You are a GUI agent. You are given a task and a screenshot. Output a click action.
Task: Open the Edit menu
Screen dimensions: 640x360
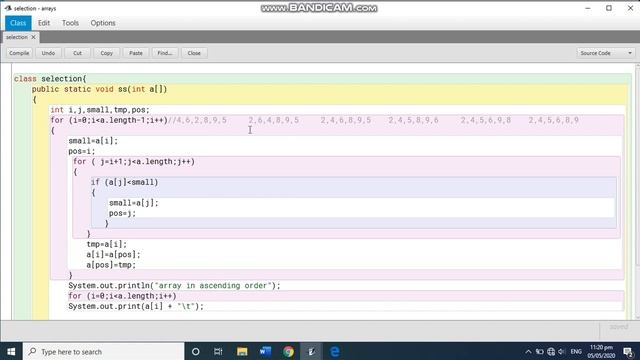(x=44, y=23)
